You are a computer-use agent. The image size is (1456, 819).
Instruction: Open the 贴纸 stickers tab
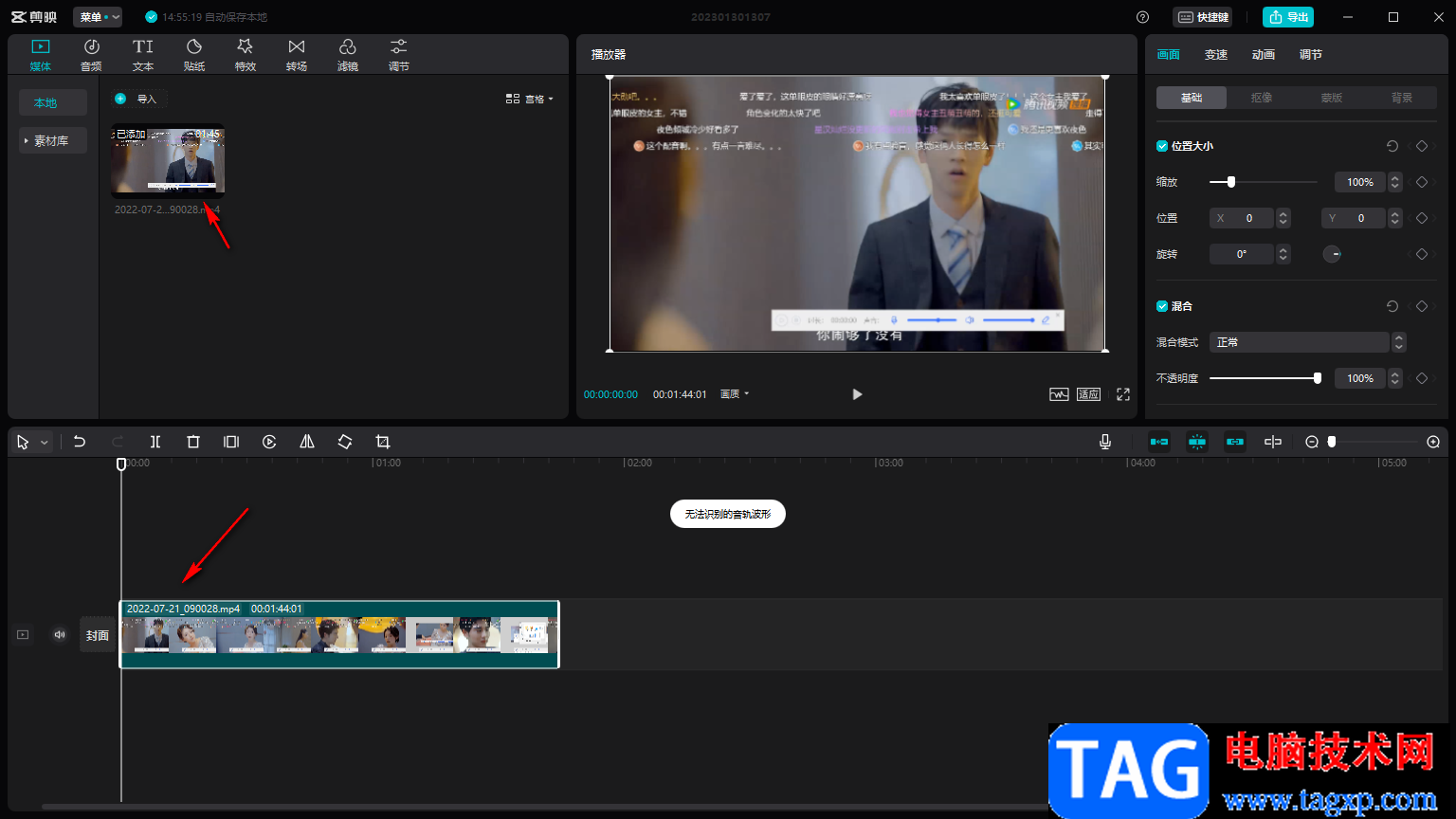[x=194, y=55]
